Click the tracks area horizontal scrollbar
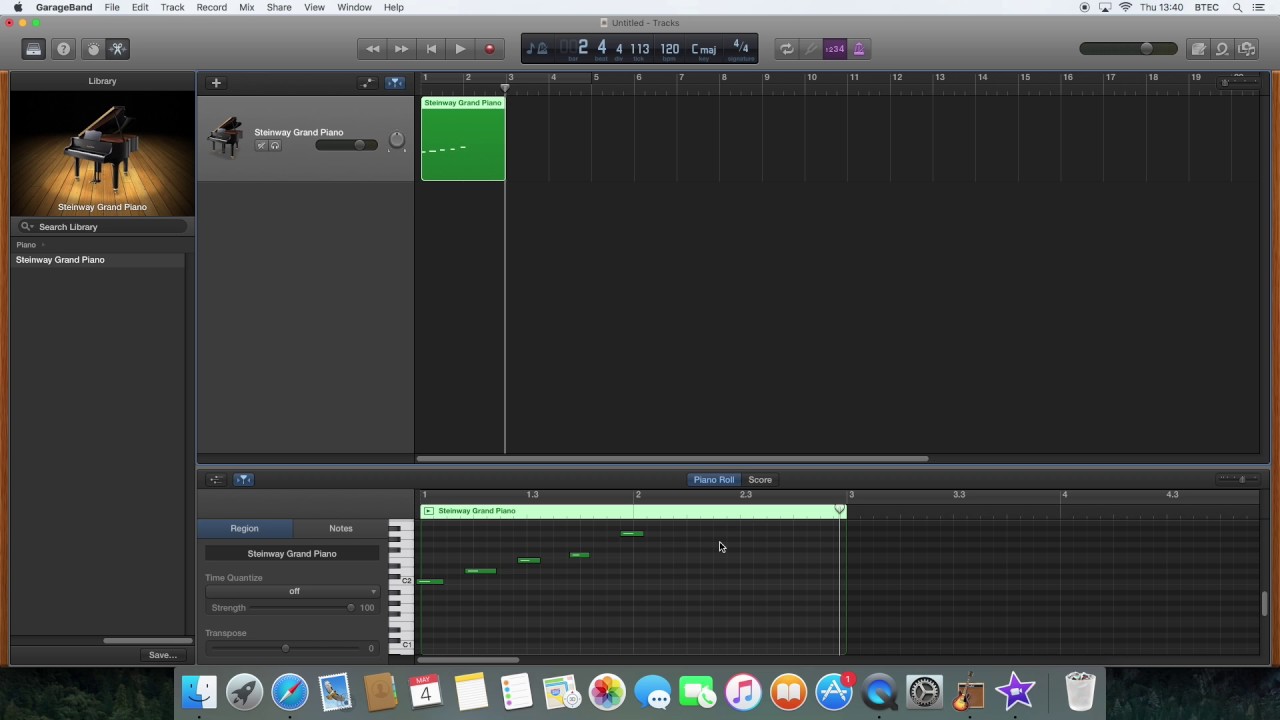The image size is (1280, 720). click(x=672, y=459)
